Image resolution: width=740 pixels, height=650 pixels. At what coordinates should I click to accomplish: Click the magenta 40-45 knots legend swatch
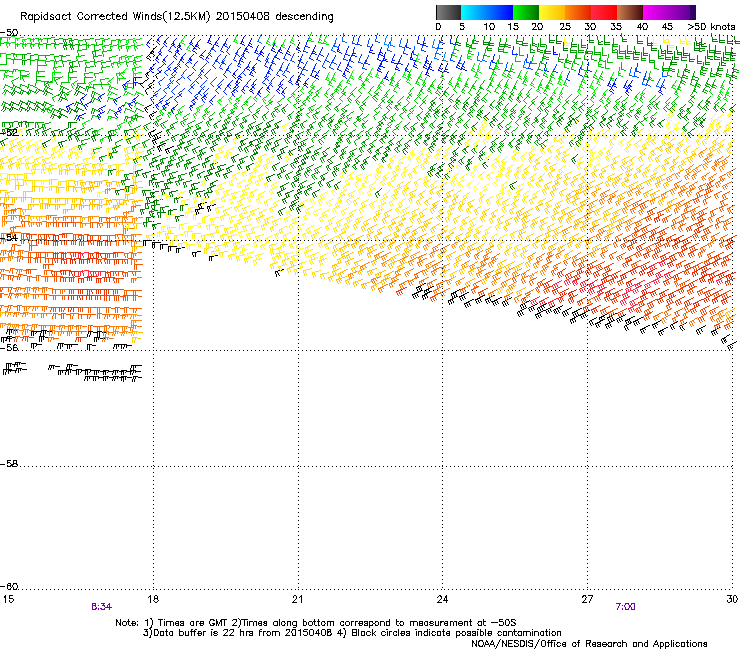(656, 12)
